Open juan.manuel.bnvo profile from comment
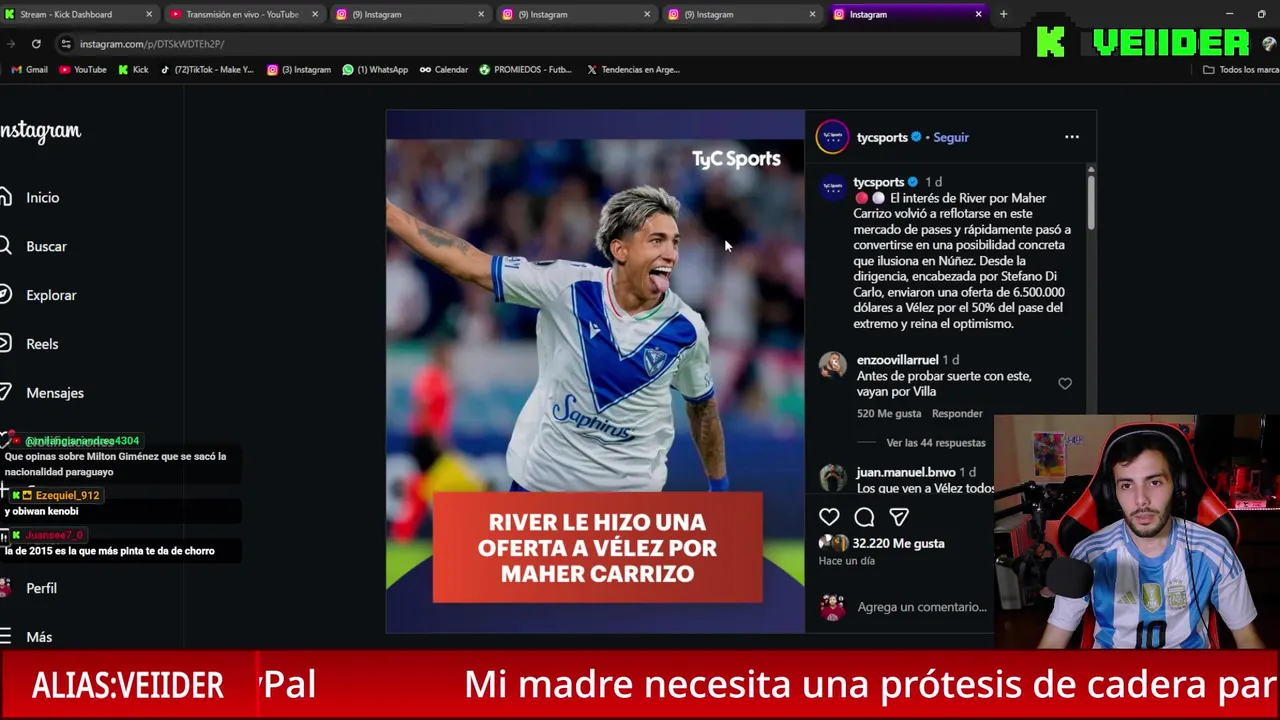Screen dimensions: 1280x720 point(906,472)
